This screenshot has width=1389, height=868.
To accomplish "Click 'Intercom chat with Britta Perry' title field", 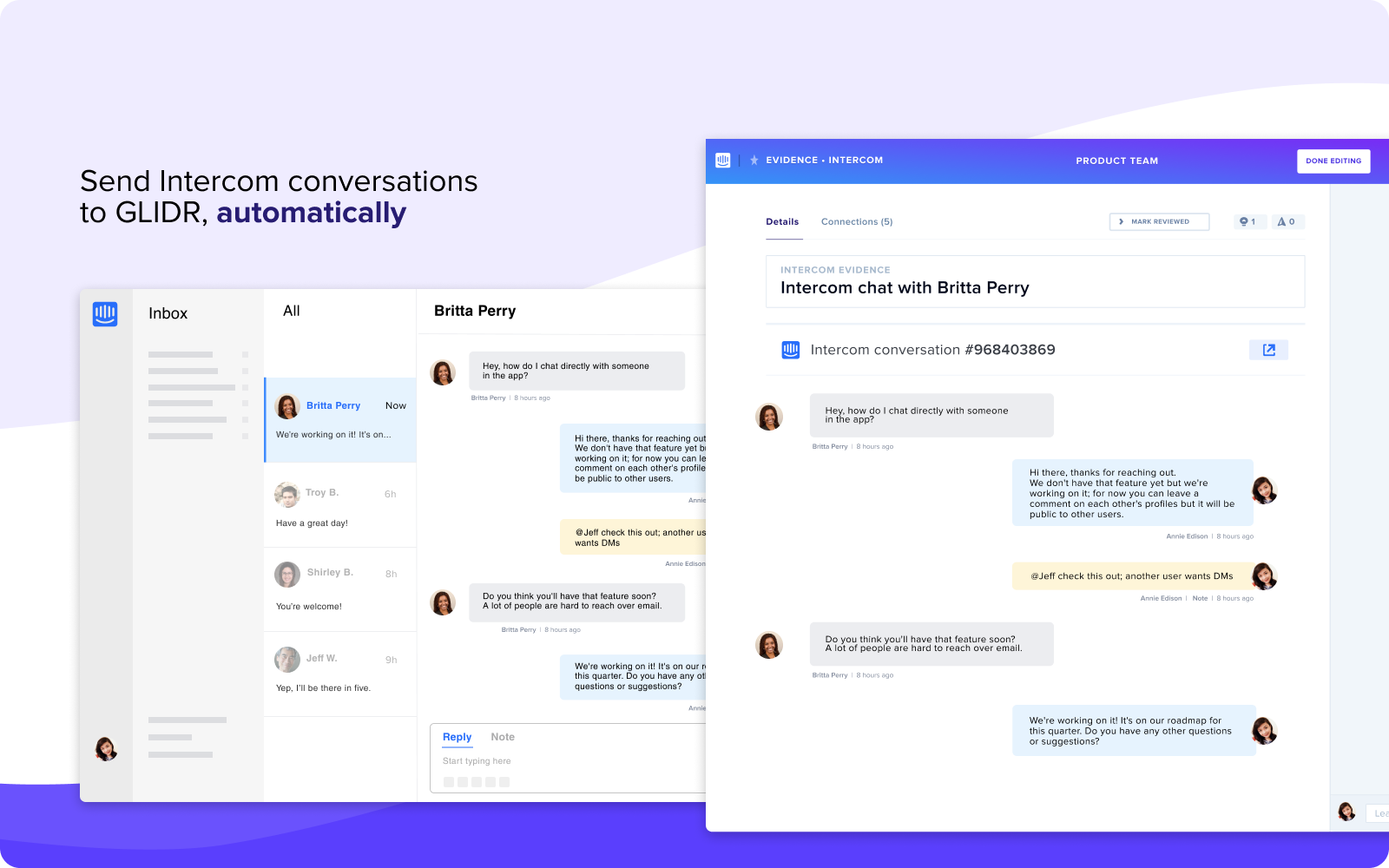I will [x=1035, y=282].
